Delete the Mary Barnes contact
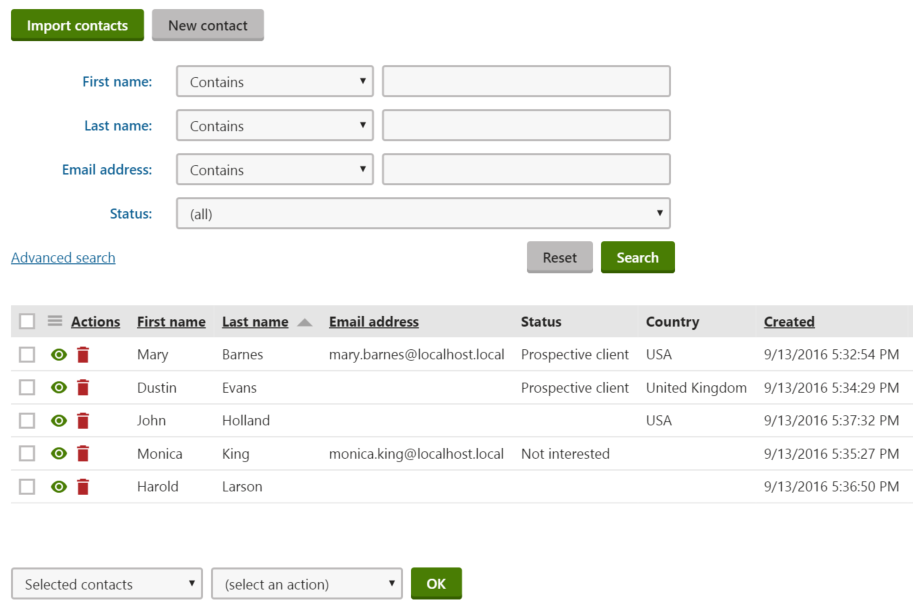 [x=83, y=354]
